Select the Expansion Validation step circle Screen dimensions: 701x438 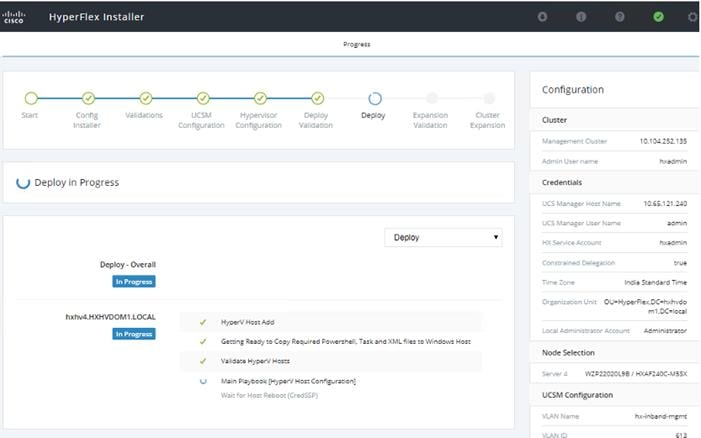click(x=431, y=98)
